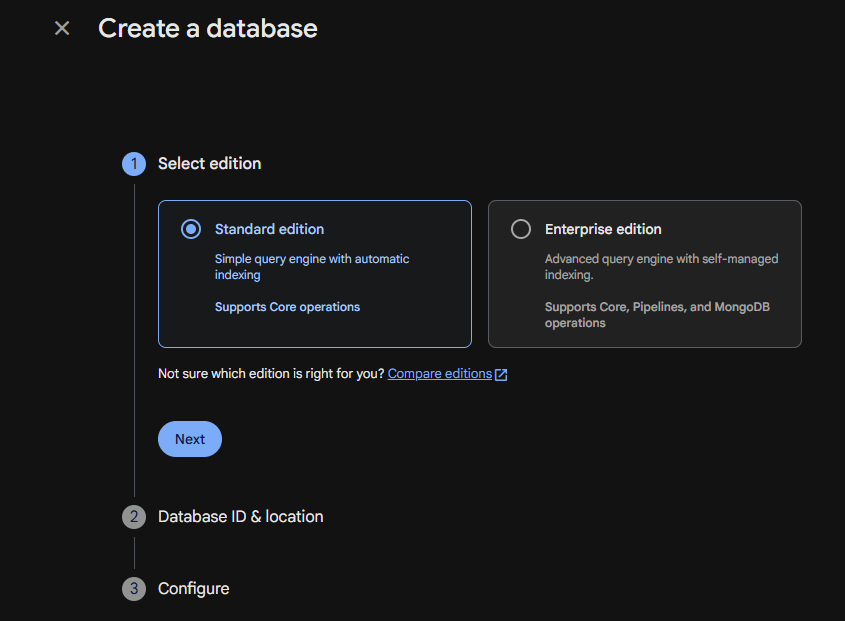
Task: Expand the Configure step
Action: [193, 589]
